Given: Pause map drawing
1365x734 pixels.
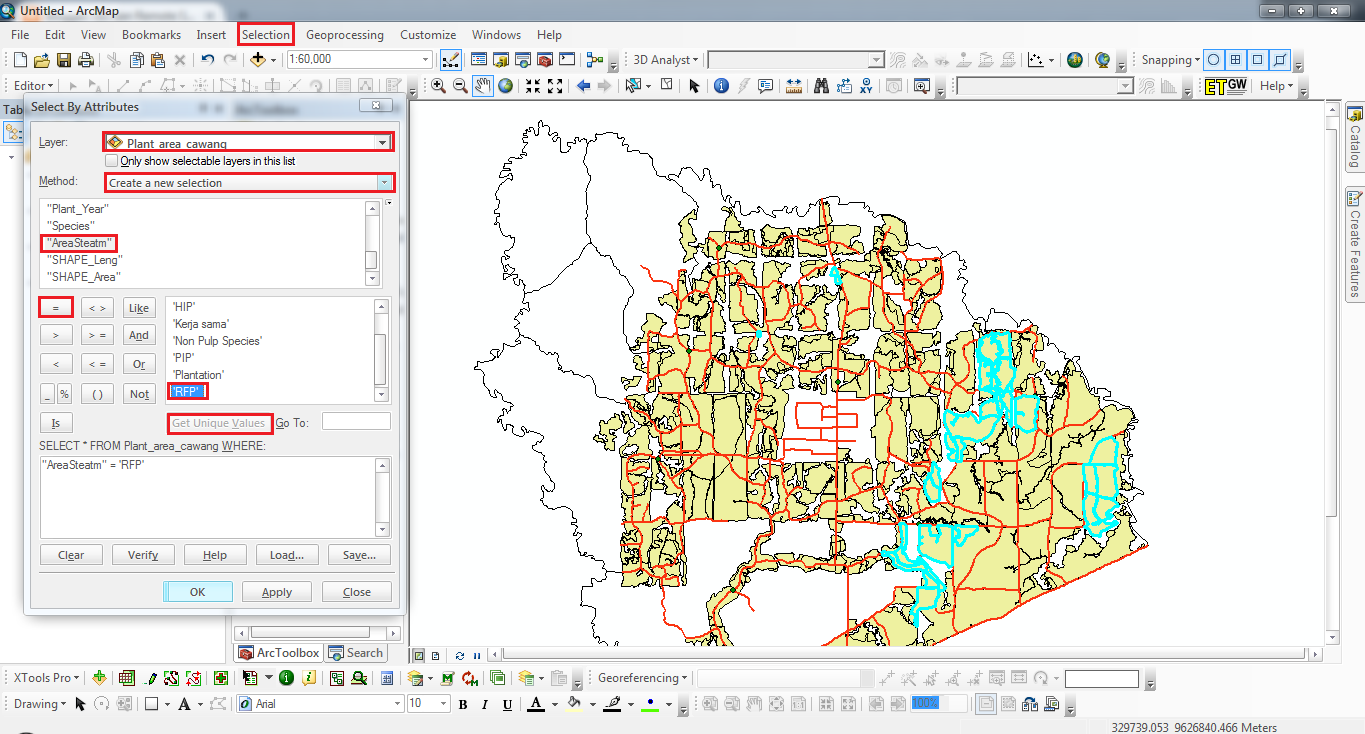Looking at the screenshot, I should pyautogui.click(x=477, y=655).
